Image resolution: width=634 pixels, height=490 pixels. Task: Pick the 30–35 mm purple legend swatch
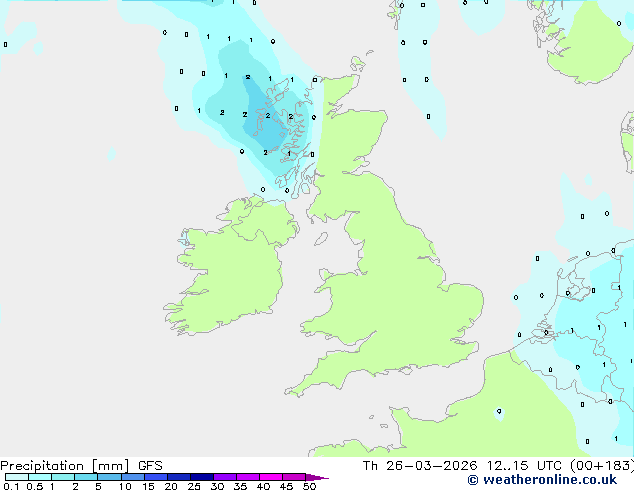pyautogui.click(x=225, y=477)
